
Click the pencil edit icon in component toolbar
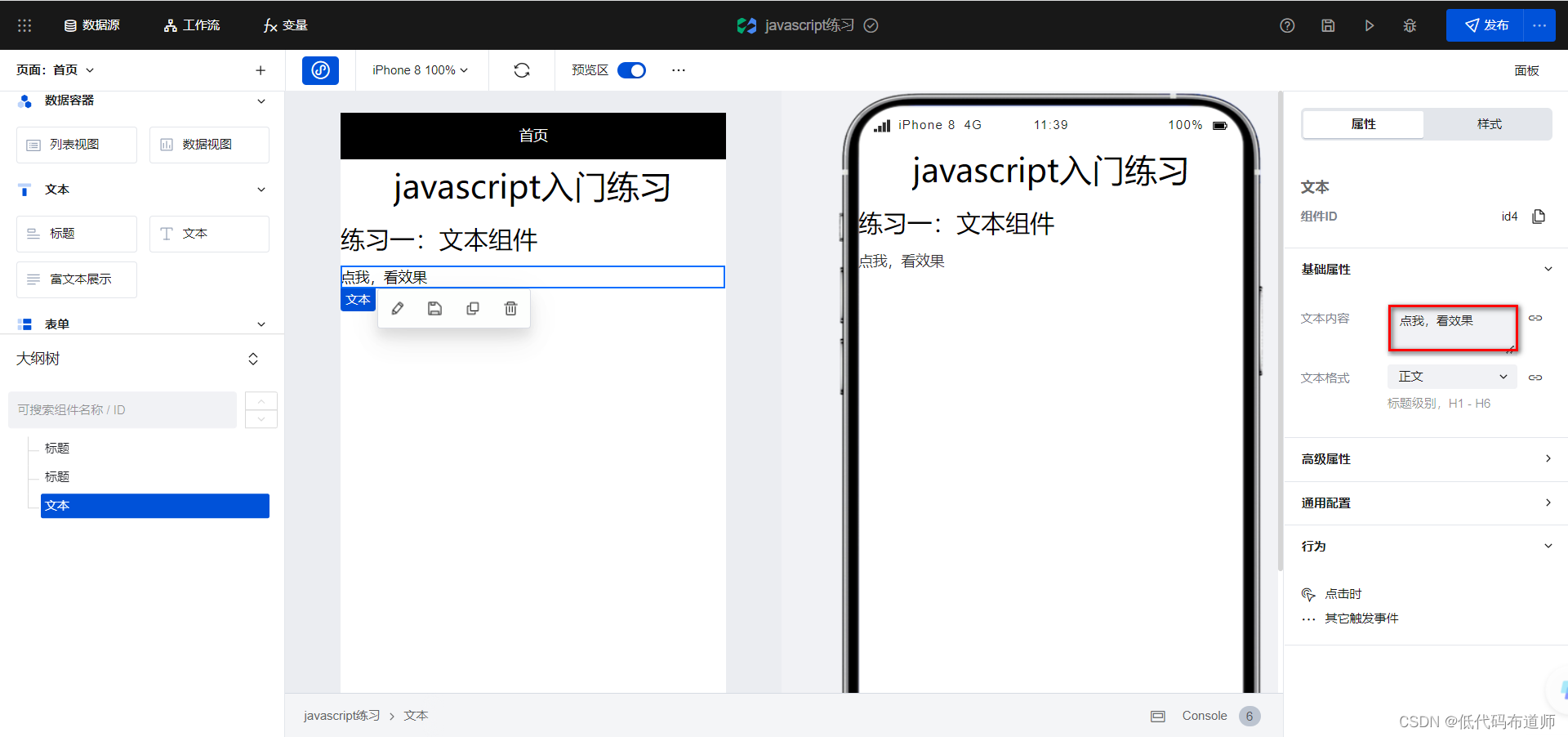pos(398,309)
